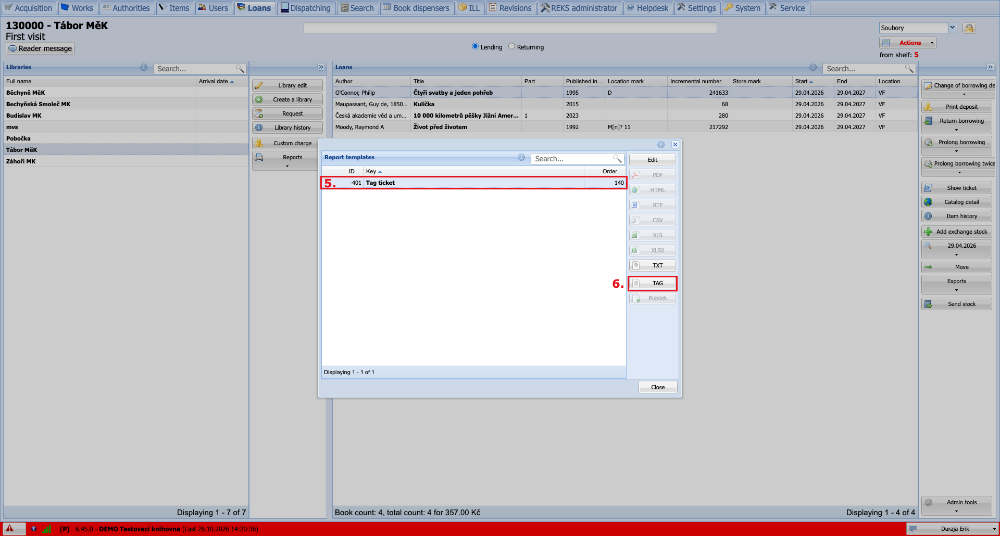Open the Soubory combo box dropdown
The image size is (1000, 536).
(x=953, y=27)
